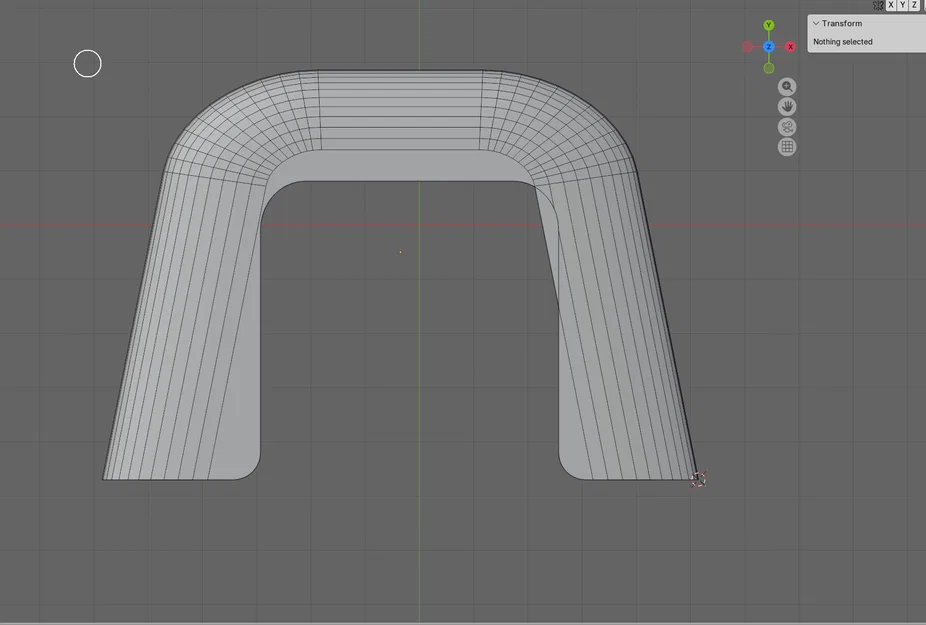This screenshot has width=926, height=625.
Task: Toggle Y axis mirror button
Action: click(x=902, y=5)
